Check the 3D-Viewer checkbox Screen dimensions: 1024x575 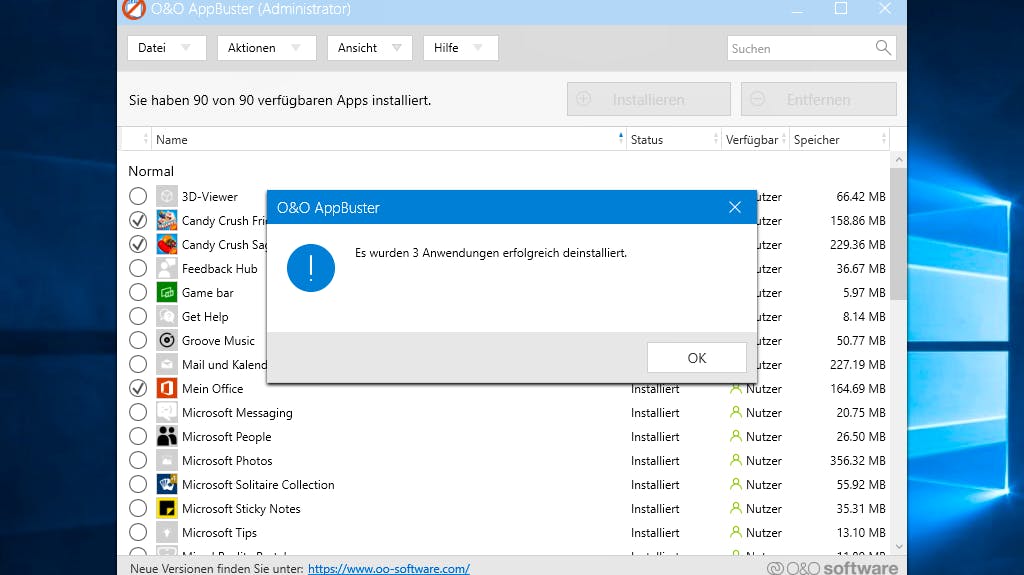point(138,196)
